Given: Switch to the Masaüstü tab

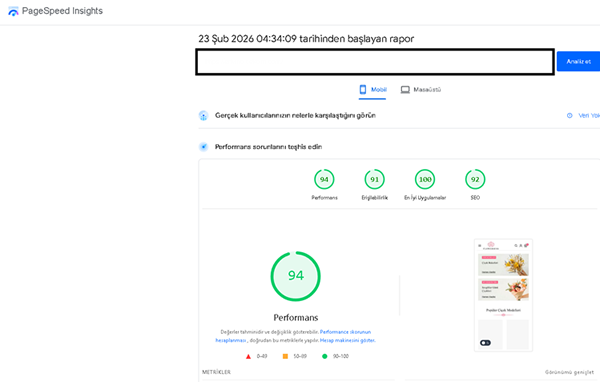Looking at the screenshot, I should click(421, 90).
